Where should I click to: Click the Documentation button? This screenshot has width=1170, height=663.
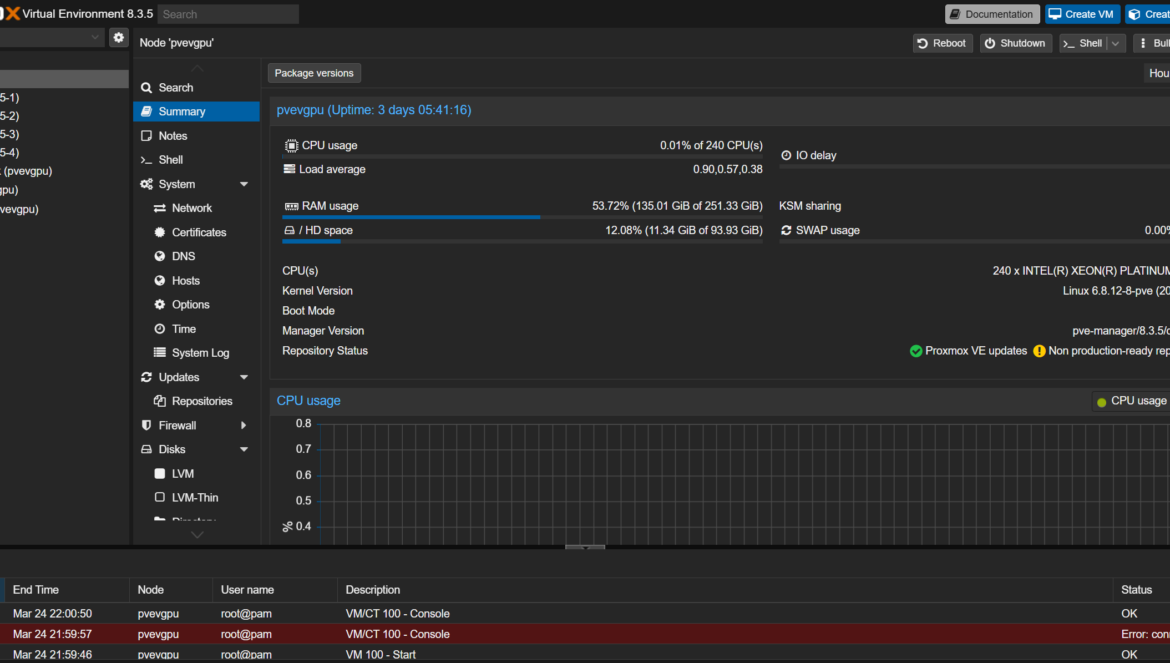tap(992, 14)
